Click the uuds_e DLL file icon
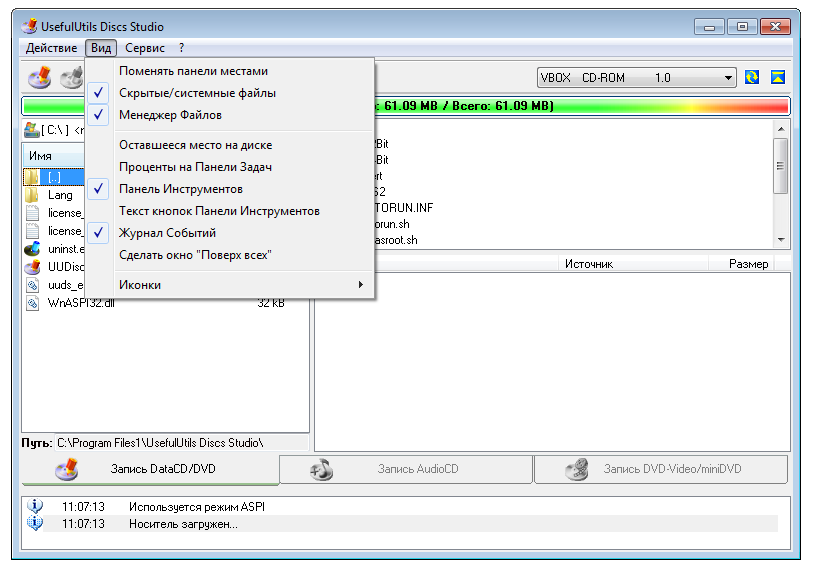Screen dimensions: 817x571 (32, 285)
